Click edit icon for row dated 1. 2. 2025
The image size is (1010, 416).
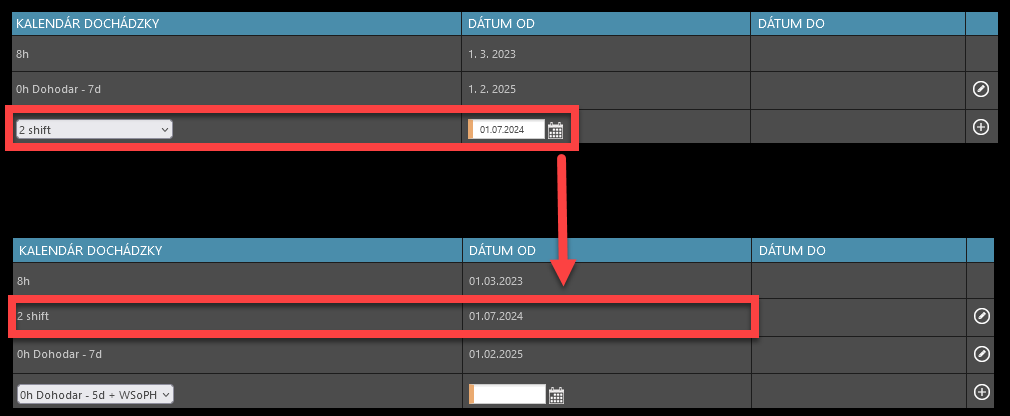click(x=981, y=90)
